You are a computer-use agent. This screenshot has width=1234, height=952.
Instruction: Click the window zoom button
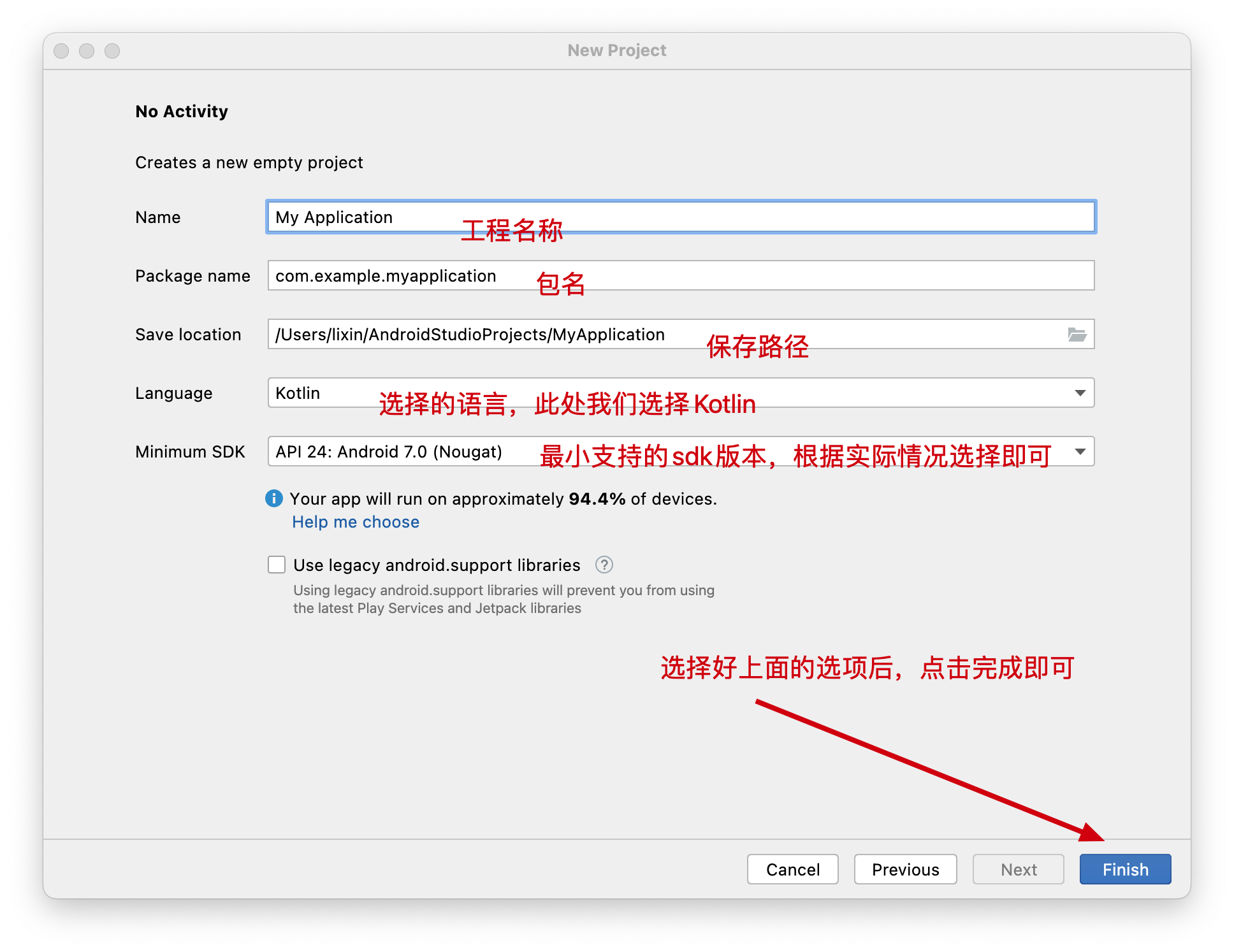(112, 51)
